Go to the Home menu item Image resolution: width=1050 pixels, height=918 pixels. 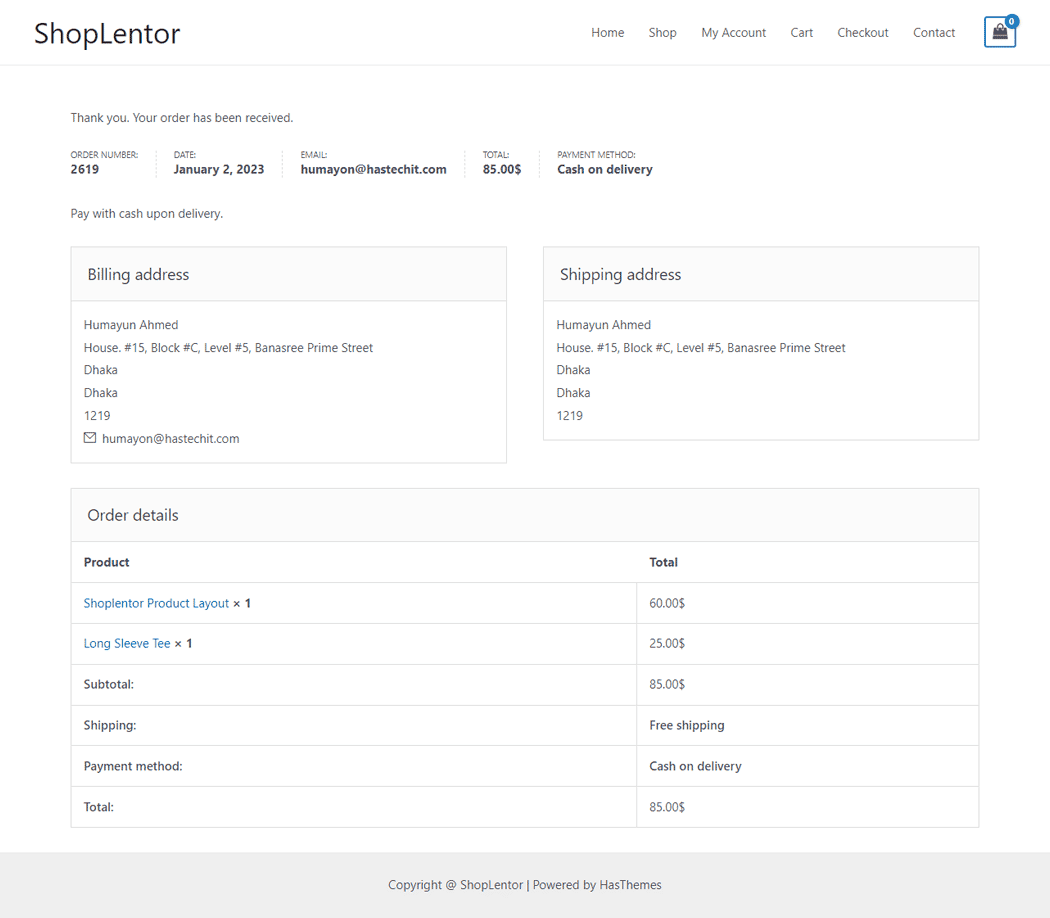607,33
